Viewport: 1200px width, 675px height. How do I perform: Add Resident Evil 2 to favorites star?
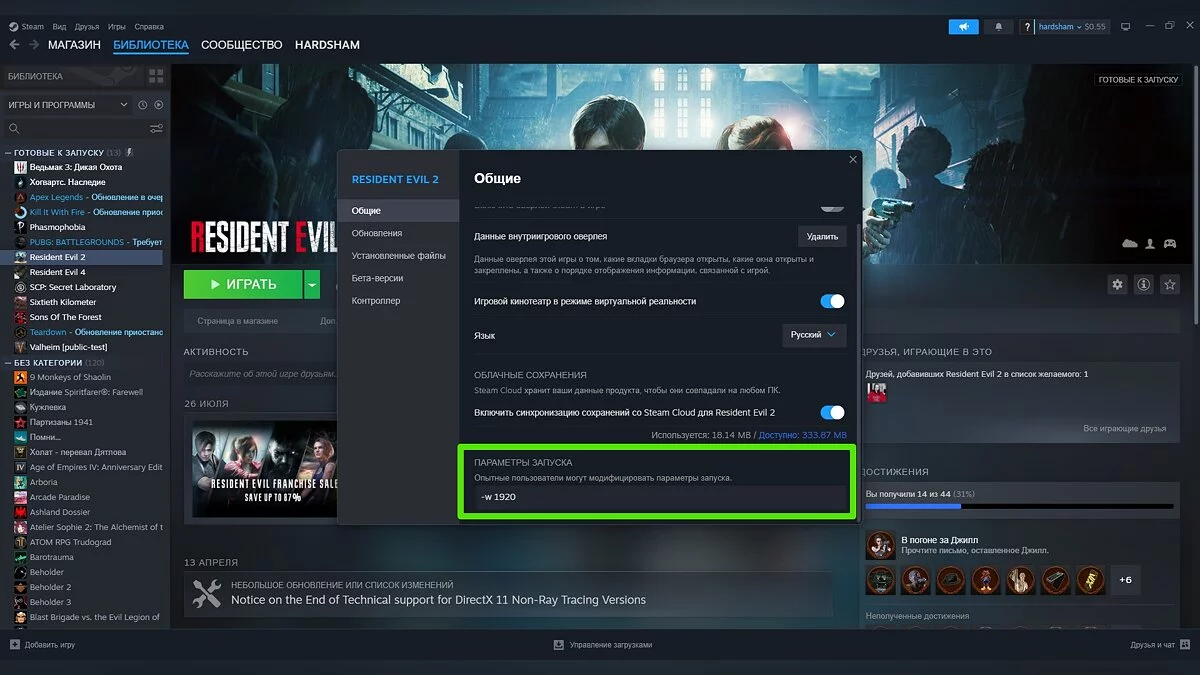tap(1170, 285)
